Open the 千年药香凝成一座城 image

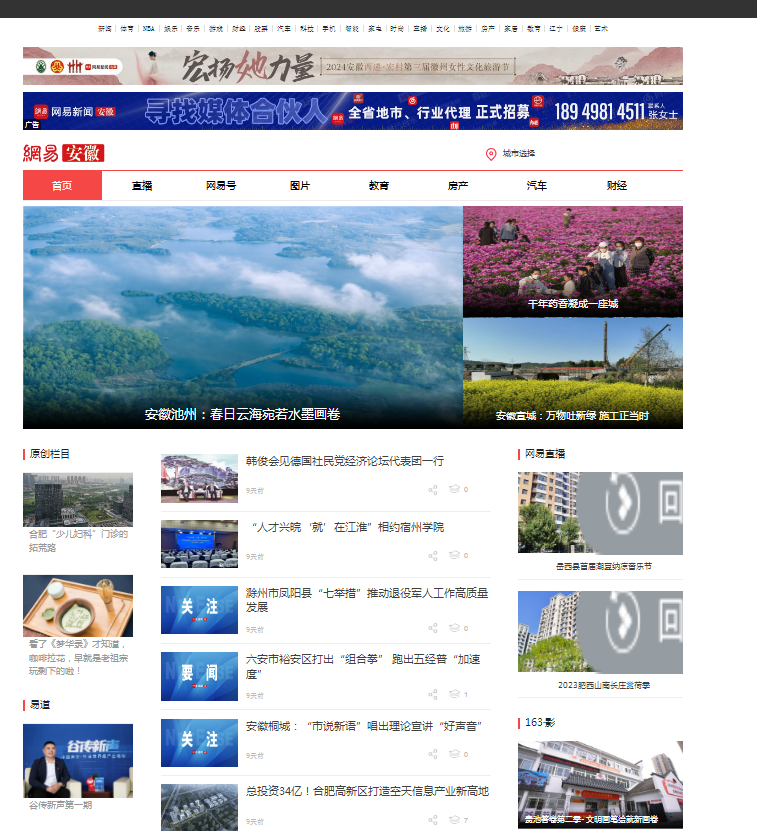[x=573, y=262]
